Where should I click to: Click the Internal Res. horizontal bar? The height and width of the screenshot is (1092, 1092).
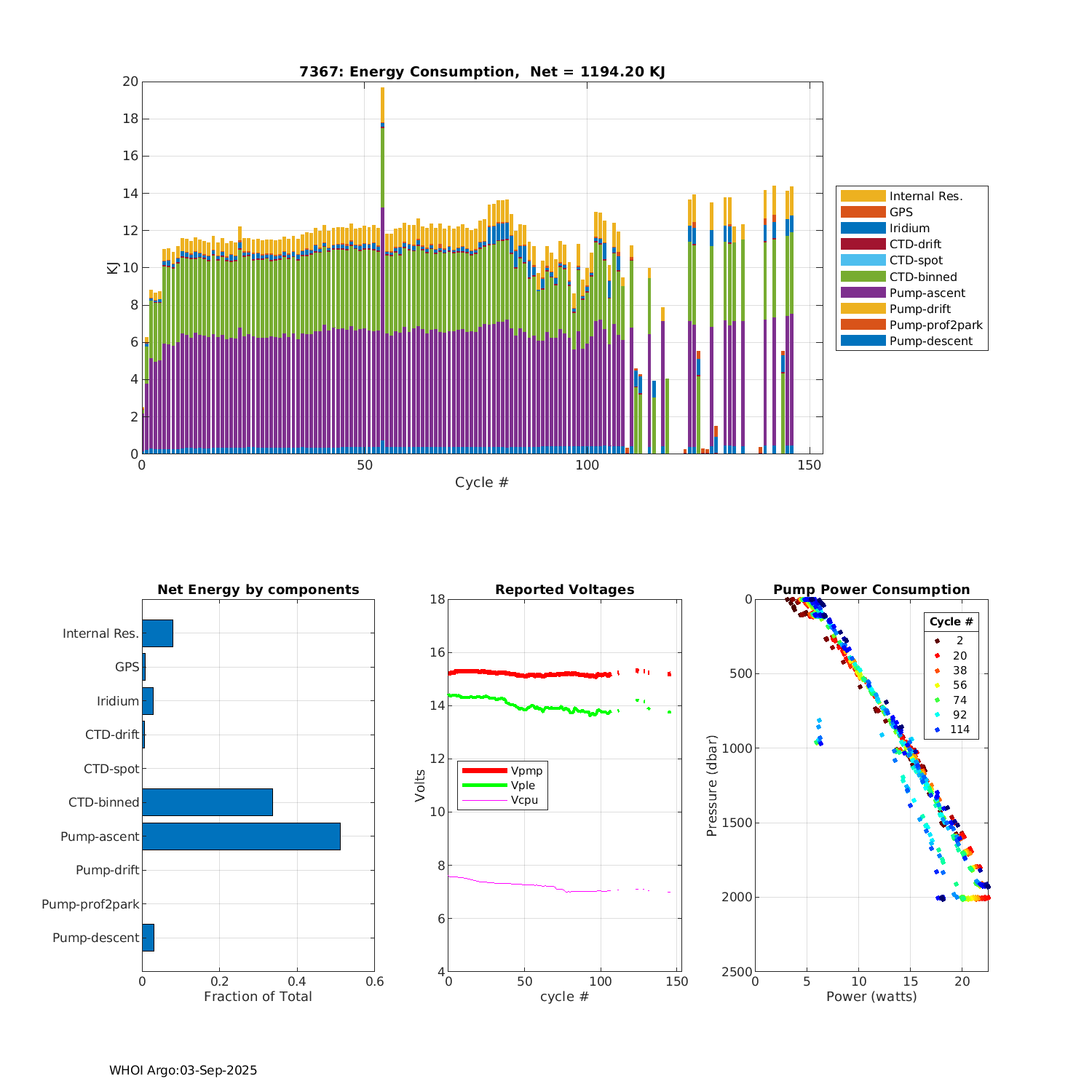click(157, 633)
